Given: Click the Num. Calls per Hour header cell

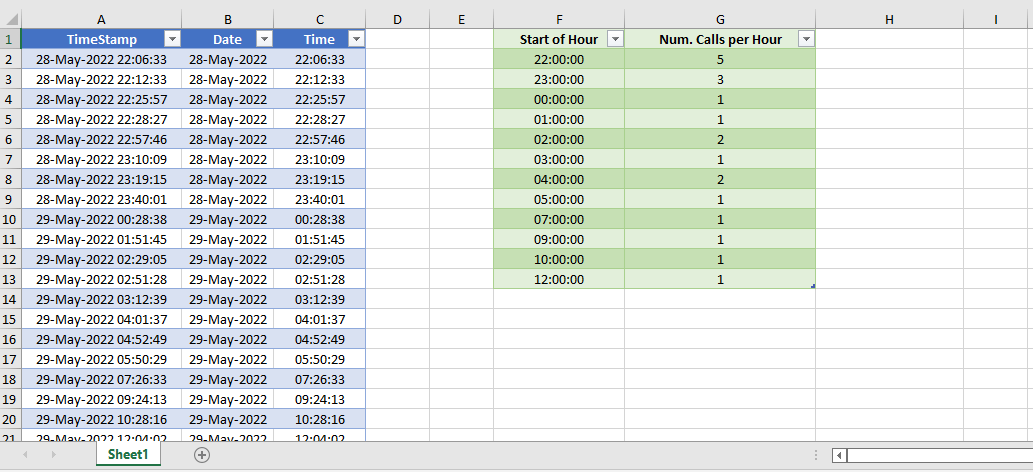Looking at the screenshot, I should pos(720,40).
